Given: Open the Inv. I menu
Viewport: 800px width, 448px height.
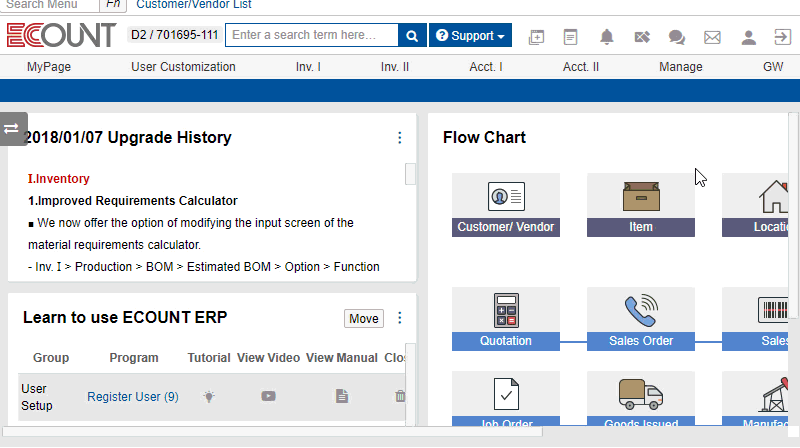Looking at the screenshot, I should coord(308,67).
